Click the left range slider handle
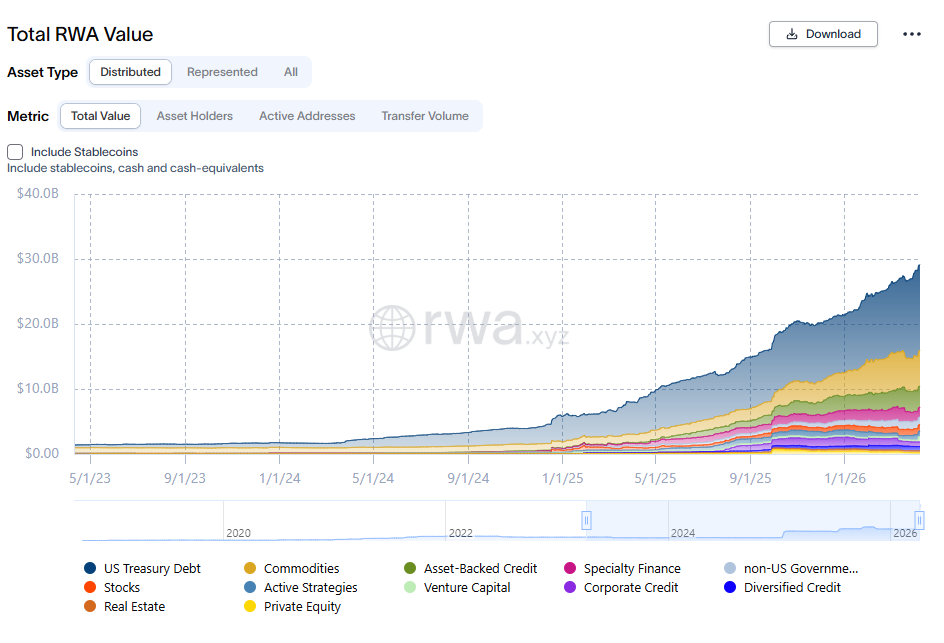The width and height of the screenshot is (944, 643). point(586,520)
